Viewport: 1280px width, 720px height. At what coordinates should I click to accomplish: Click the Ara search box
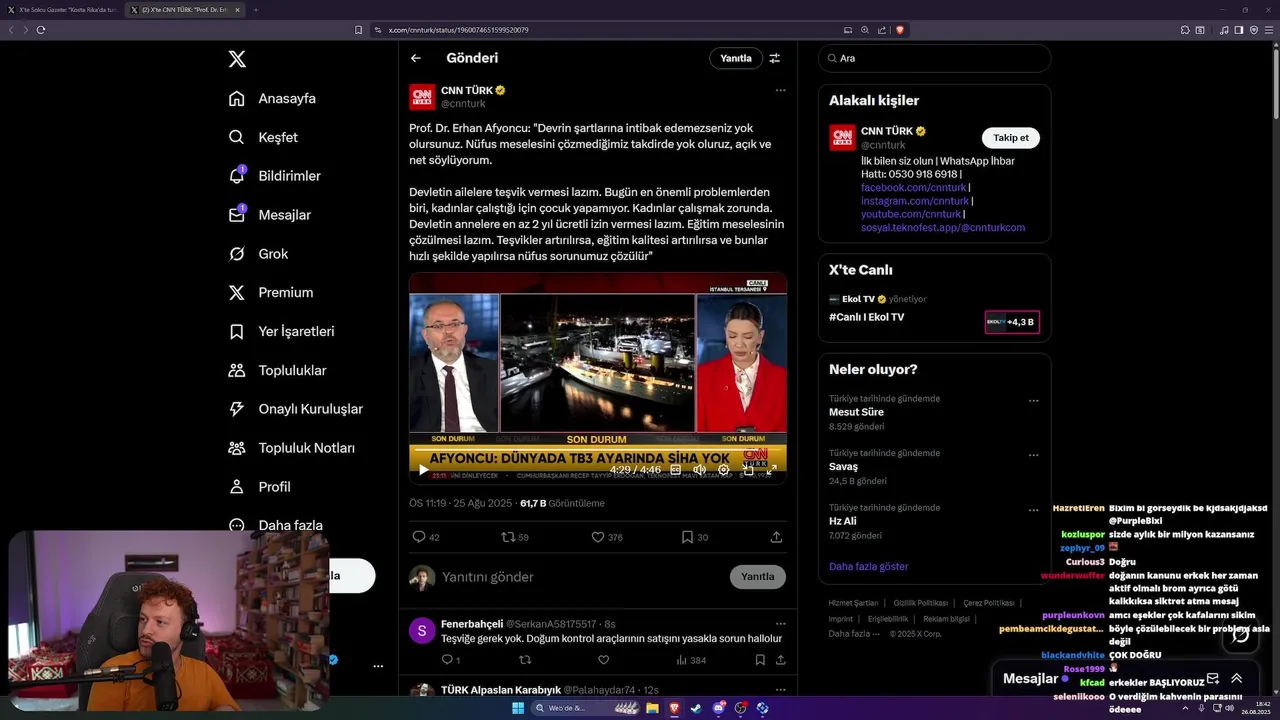pyautogui.click(x=934, y=58)
